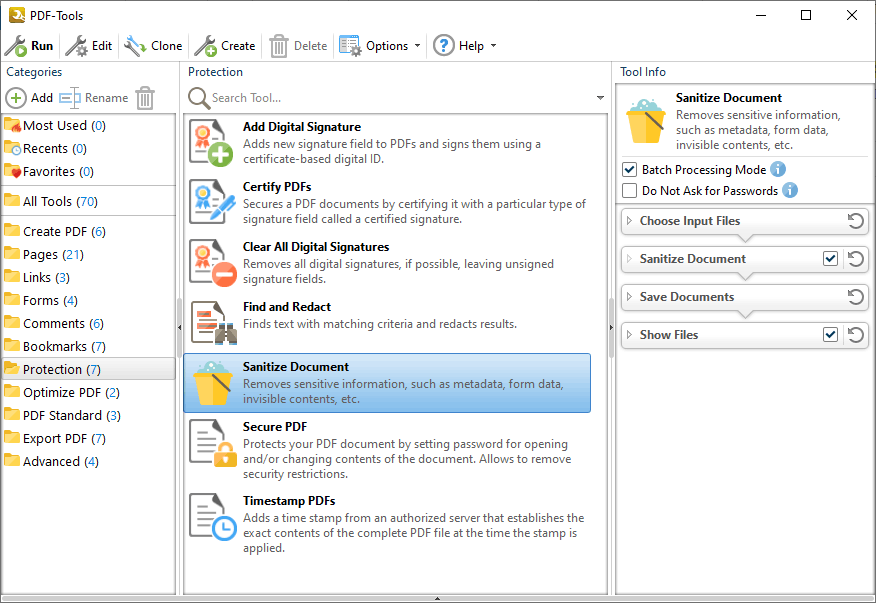
Task: Expand the Show Files step
Action: click(630, 335)
